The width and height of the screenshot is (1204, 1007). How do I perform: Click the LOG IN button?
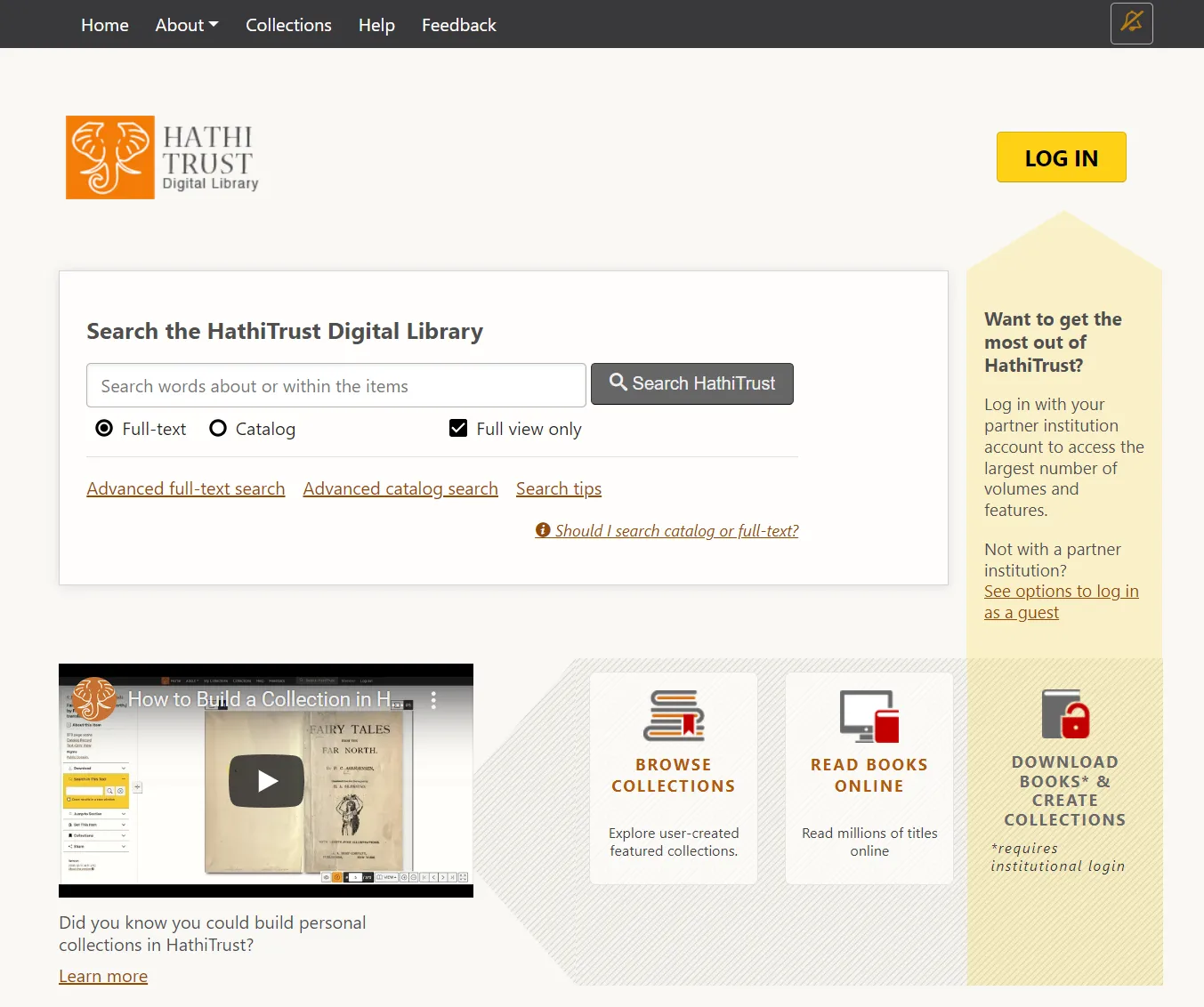point(1062,157)
